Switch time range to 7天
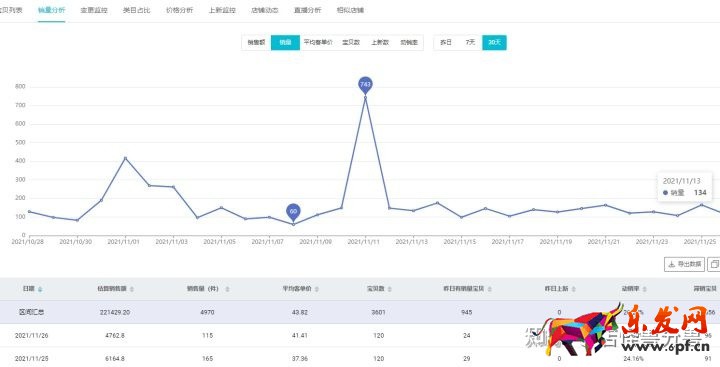Viewport: 720px width, 367px height. (470, 43)
